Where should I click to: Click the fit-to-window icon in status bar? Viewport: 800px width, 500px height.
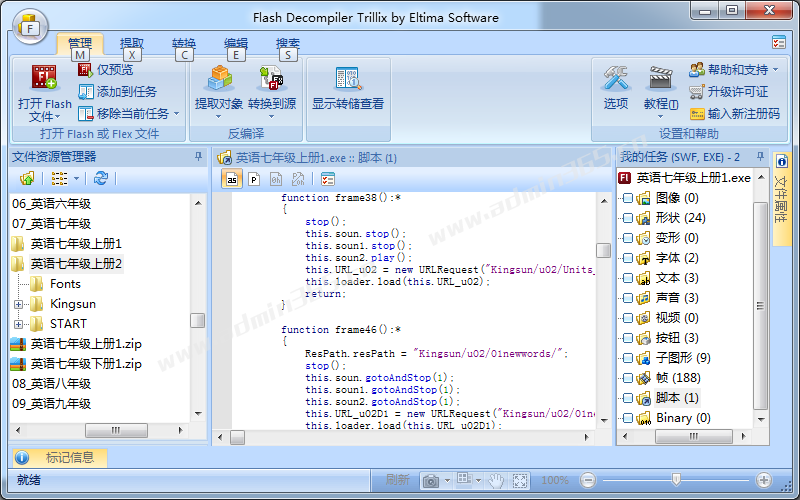(520, 481)
